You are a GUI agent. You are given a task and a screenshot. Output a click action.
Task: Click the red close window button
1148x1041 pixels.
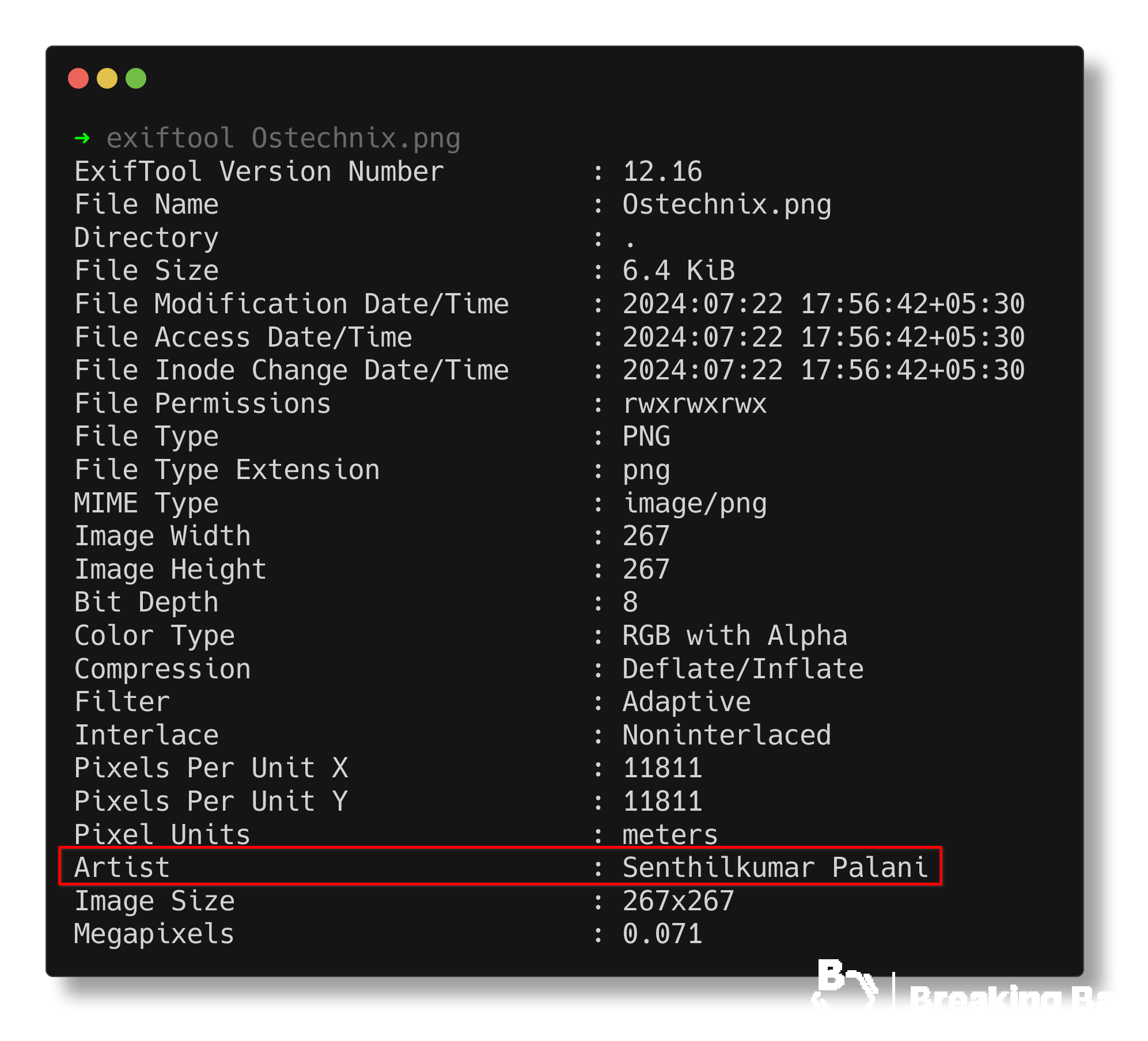pyautogui.click(x=78, y=78)
